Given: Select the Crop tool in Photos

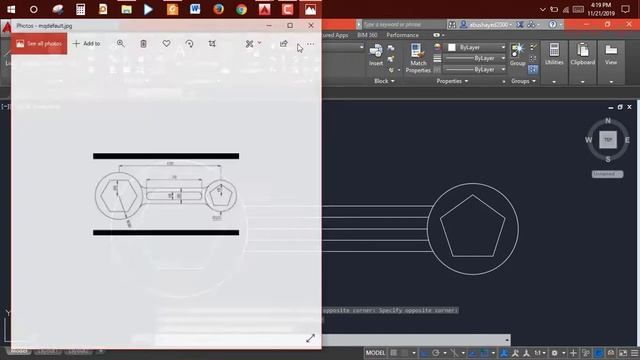Looking at the screenshot, I should point(212,43).
